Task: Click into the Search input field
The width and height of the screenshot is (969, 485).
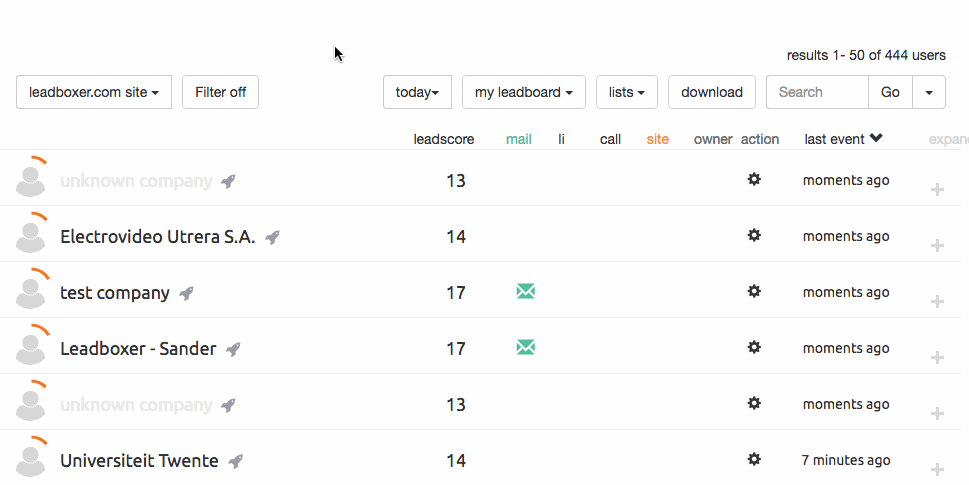Action: pos(816,92)
